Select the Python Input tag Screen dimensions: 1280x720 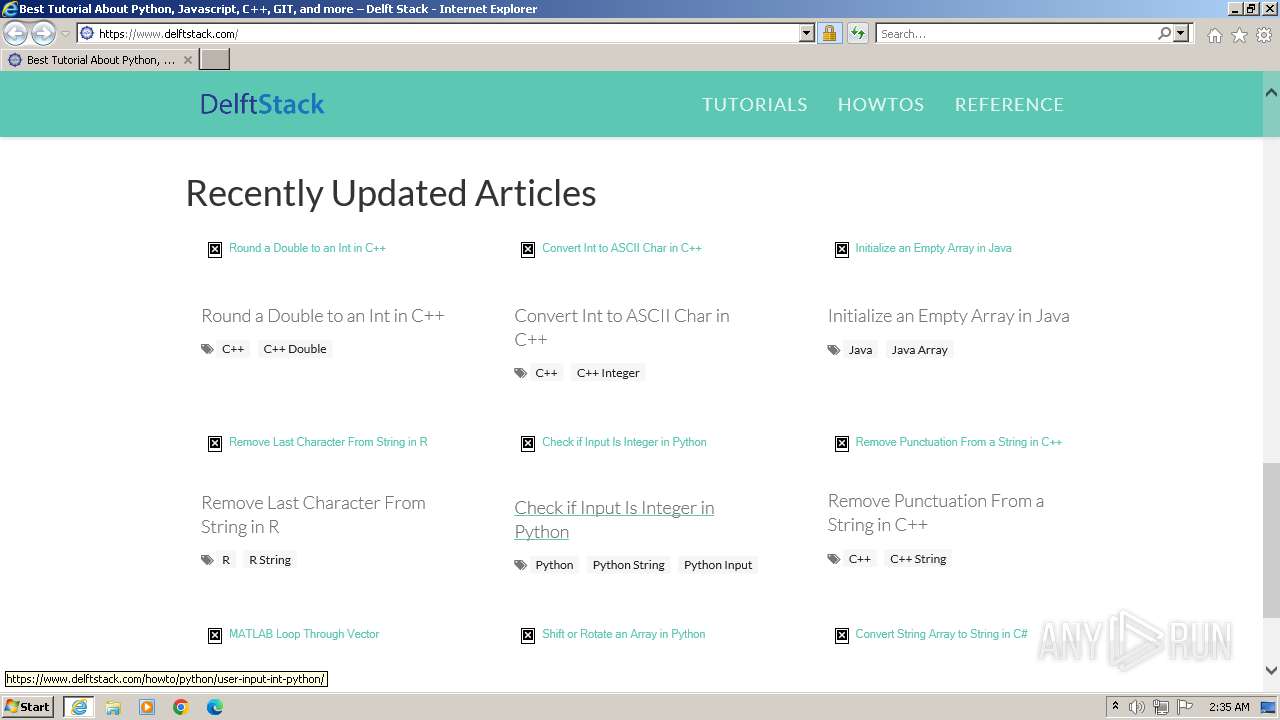(x=718, y=565)
